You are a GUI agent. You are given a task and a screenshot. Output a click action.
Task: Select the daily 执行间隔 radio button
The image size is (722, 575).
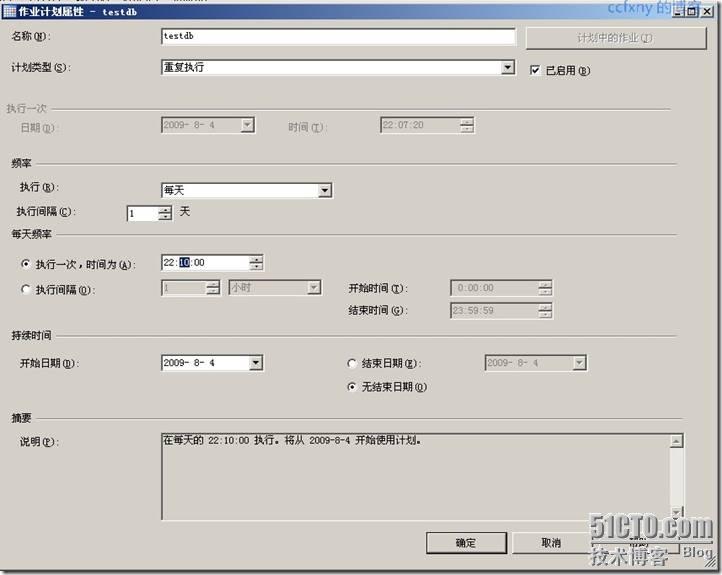(26, 290)
